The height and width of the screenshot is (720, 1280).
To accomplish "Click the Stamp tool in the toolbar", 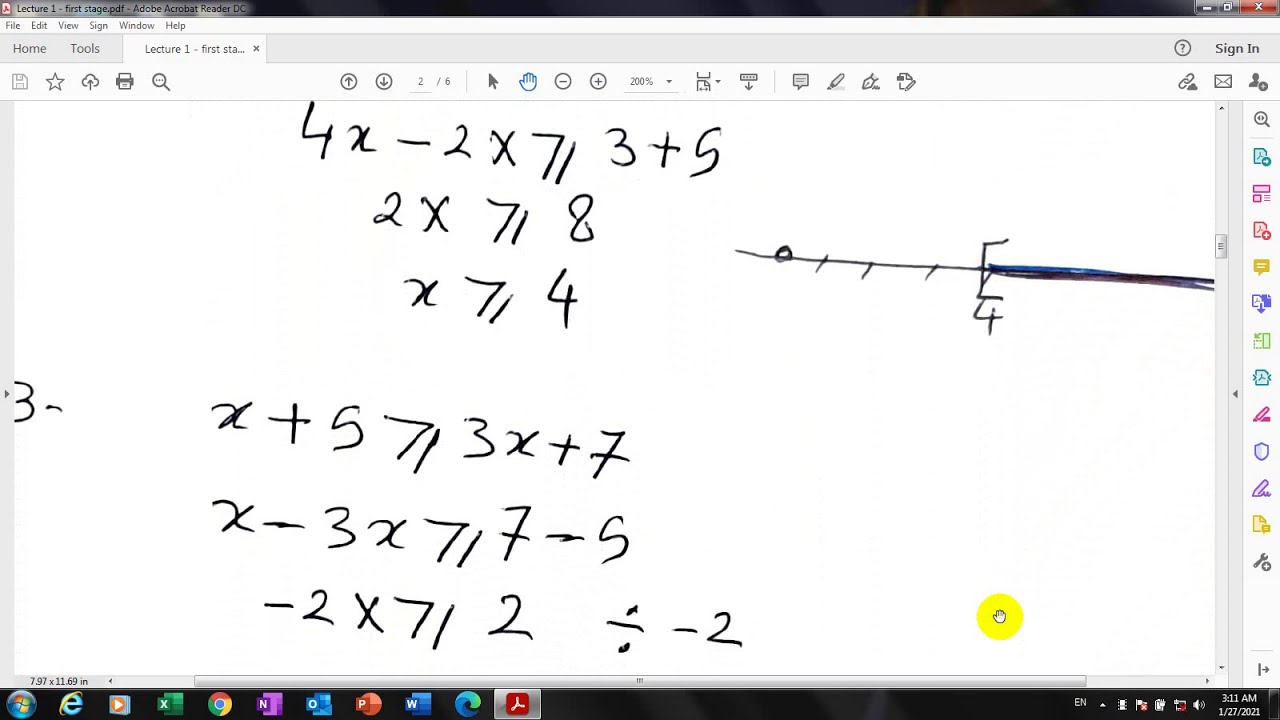I will click(x=906, y=82).
